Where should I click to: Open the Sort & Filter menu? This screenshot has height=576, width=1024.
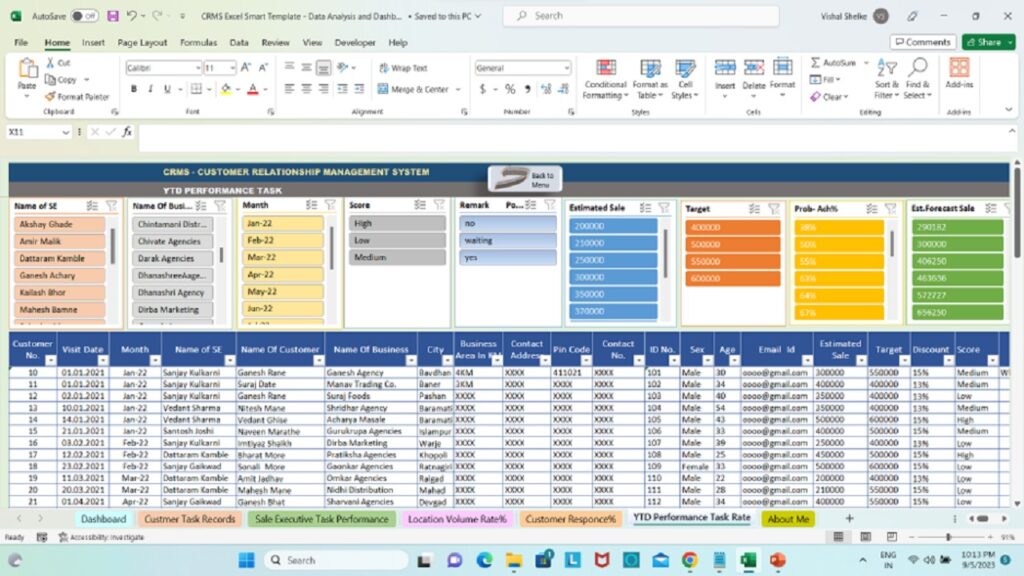click(x=887, y=78)
